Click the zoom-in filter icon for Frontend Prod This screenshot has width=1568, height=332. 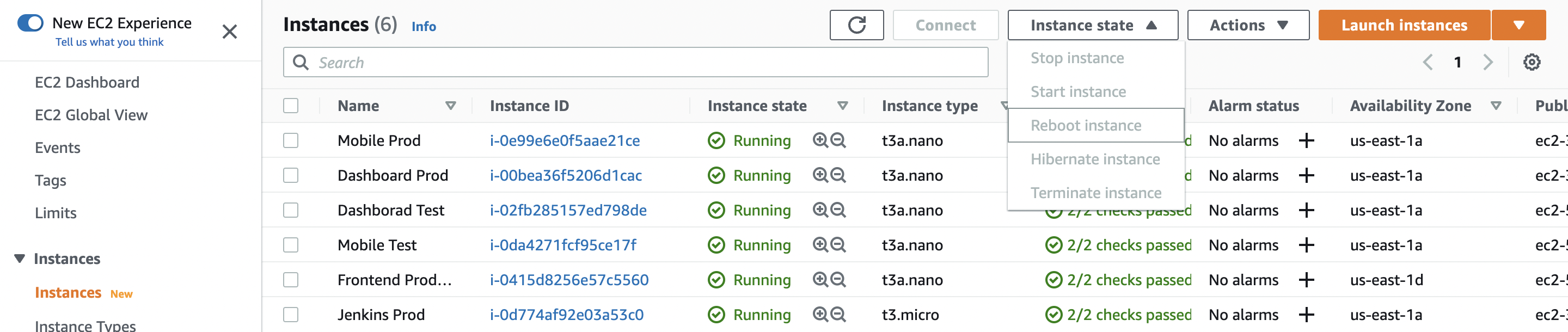(x=820, y=280)
